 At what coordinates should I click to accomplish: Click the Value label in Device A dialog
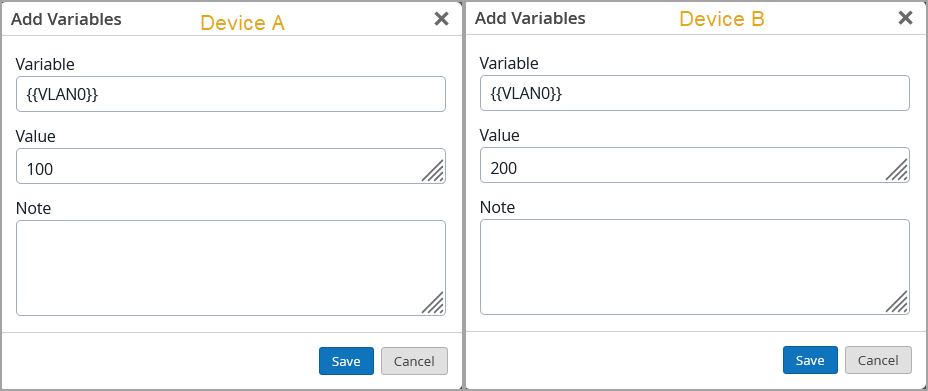[x=36, y=137]
